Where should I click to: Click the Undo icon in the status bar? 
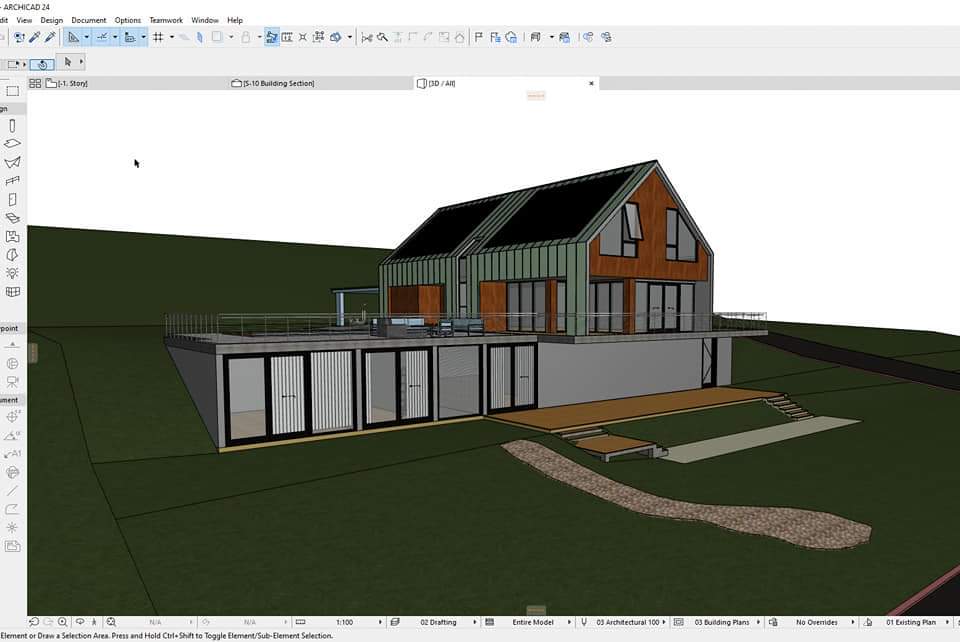point(33,622)
